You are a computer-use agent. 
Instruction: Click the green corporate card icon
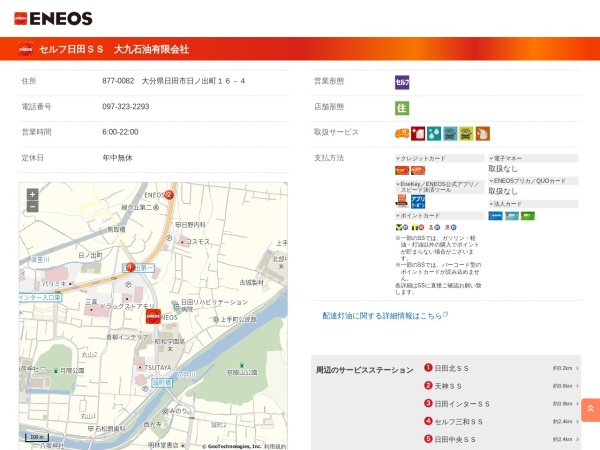pos(528,216)
